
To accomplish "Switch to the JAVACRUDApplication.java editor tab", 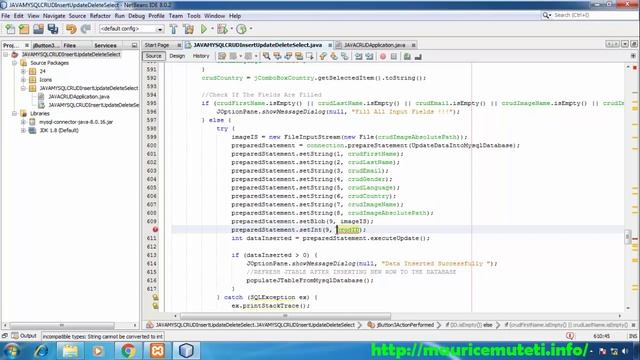I will (x=374, y=45).
